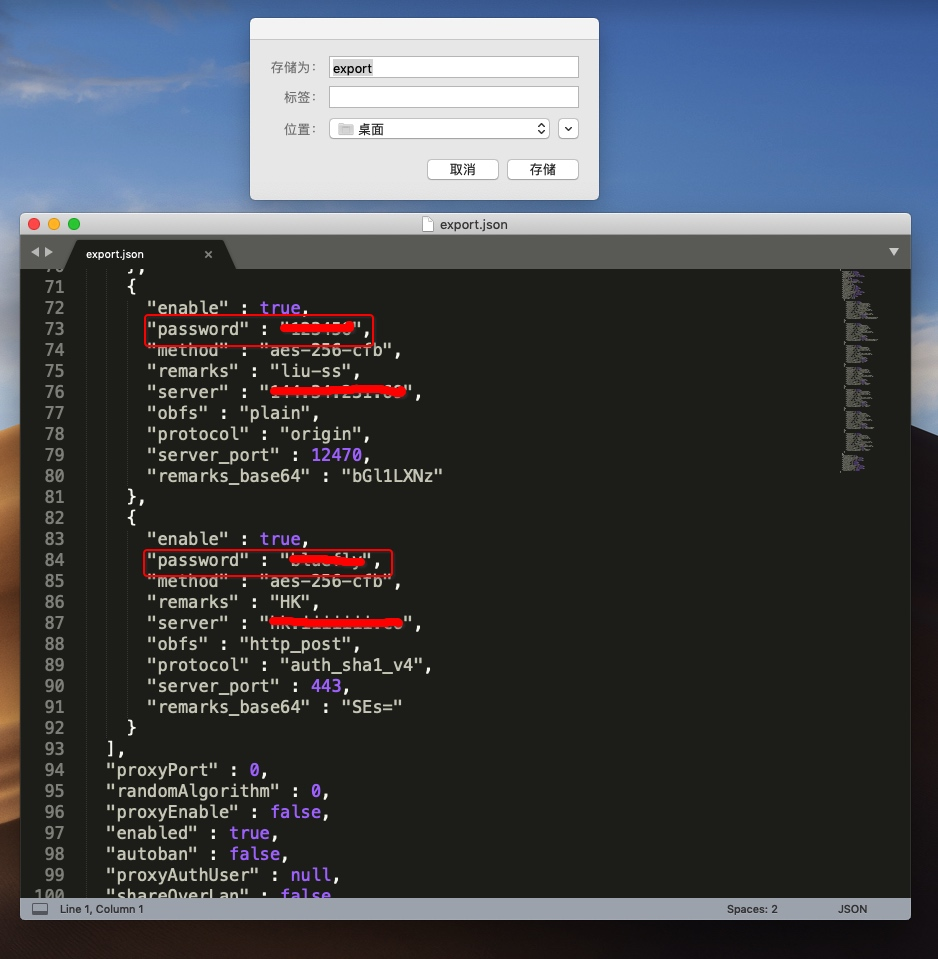938x959 pixels.
Task: Click the green zoom window button
Action: [x=74, y=224]
